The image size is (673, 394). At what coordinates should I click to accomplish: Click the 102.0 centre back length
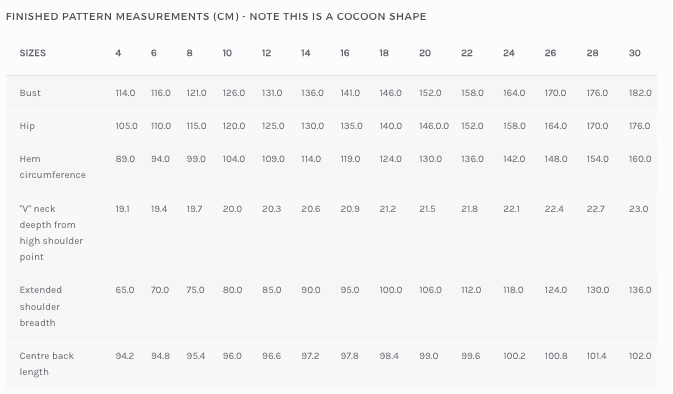(640, 356)
